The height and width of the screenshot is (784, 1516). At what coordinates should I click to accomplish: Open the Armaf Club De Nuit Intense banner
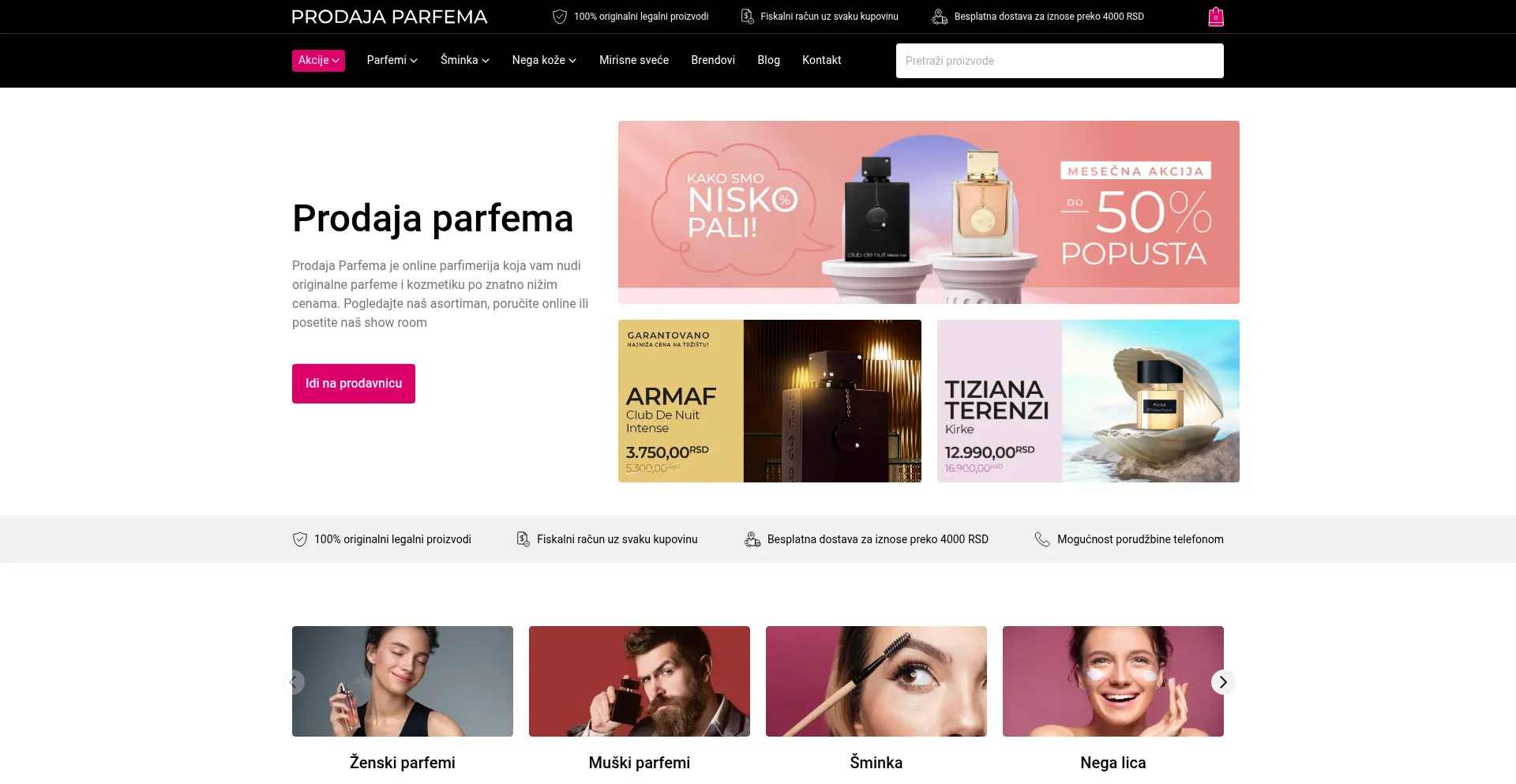770,401
